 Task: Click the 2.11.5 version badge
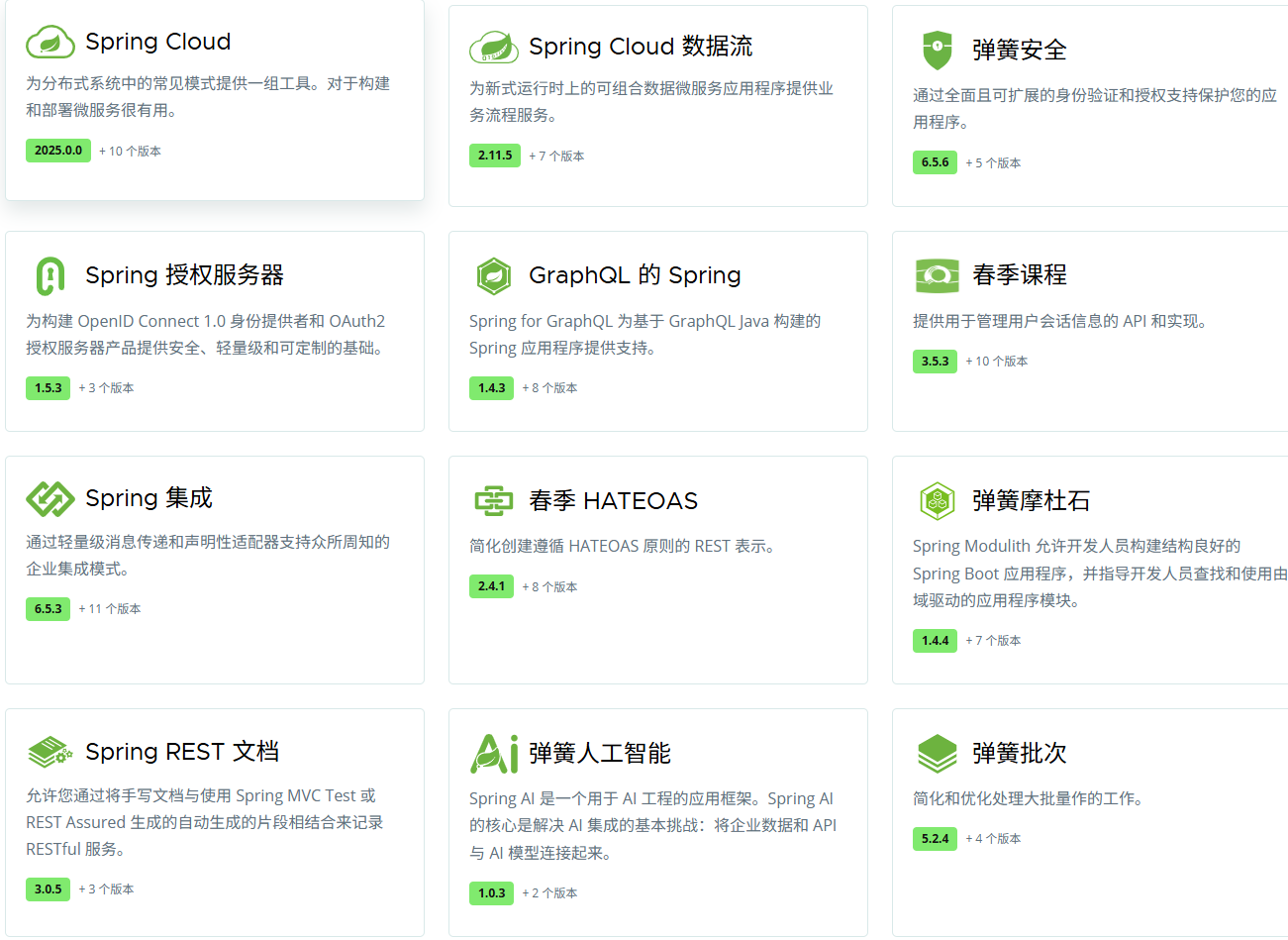(x=495, y=156)
